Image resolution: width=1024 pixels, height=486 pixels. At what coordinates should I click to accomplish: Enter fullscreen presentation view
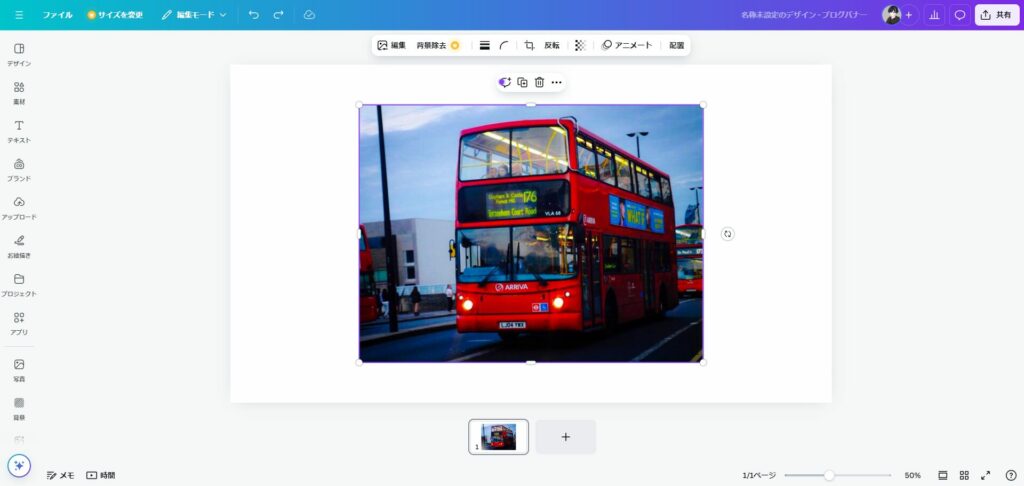click(x=985, y=475)
